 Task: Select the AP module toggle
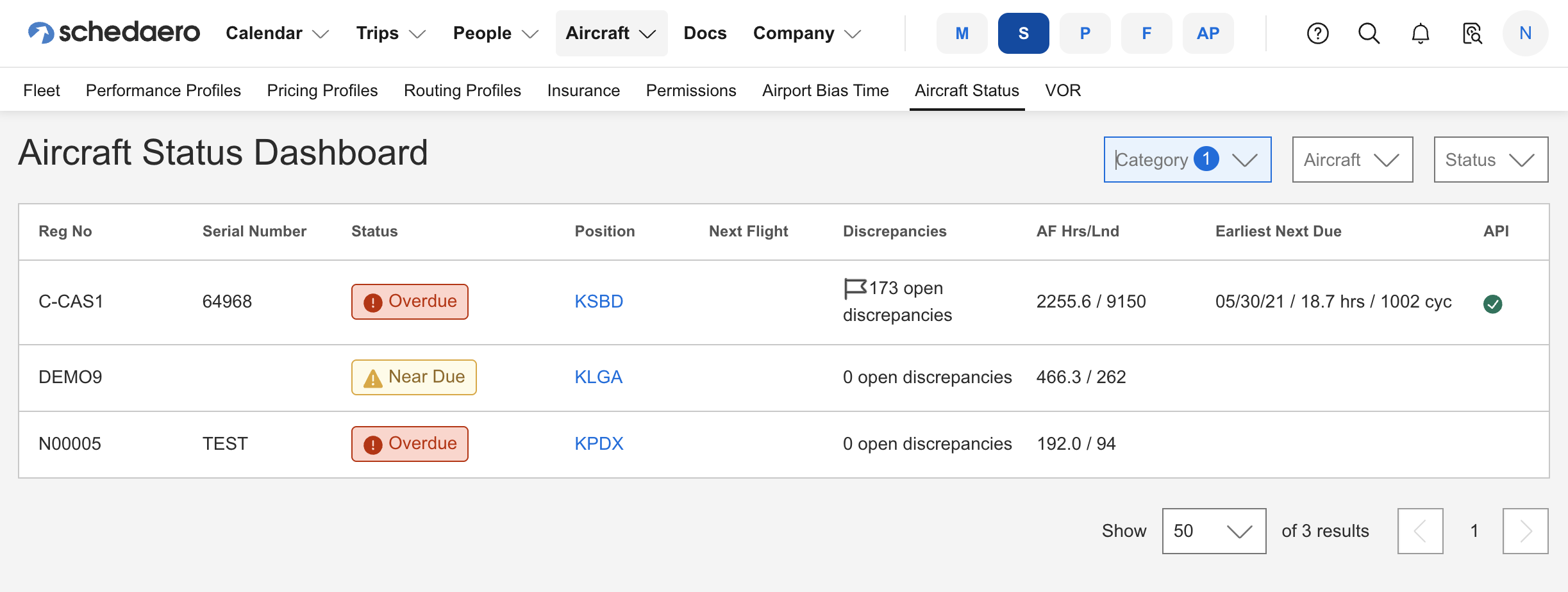click(x=1208, y=33)
